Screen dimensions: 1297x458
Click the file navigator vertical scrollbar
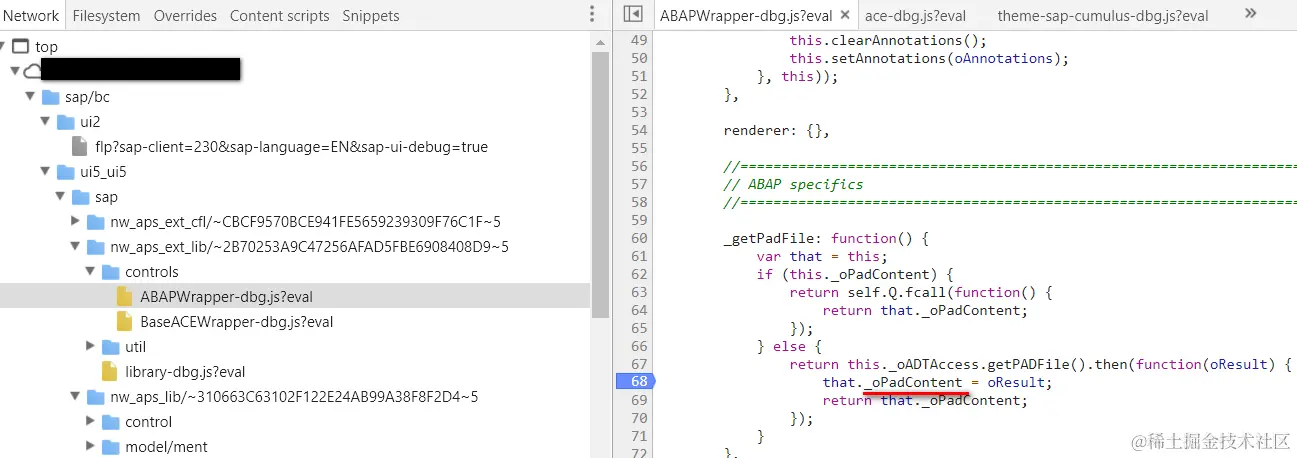[x=600, y=184]
